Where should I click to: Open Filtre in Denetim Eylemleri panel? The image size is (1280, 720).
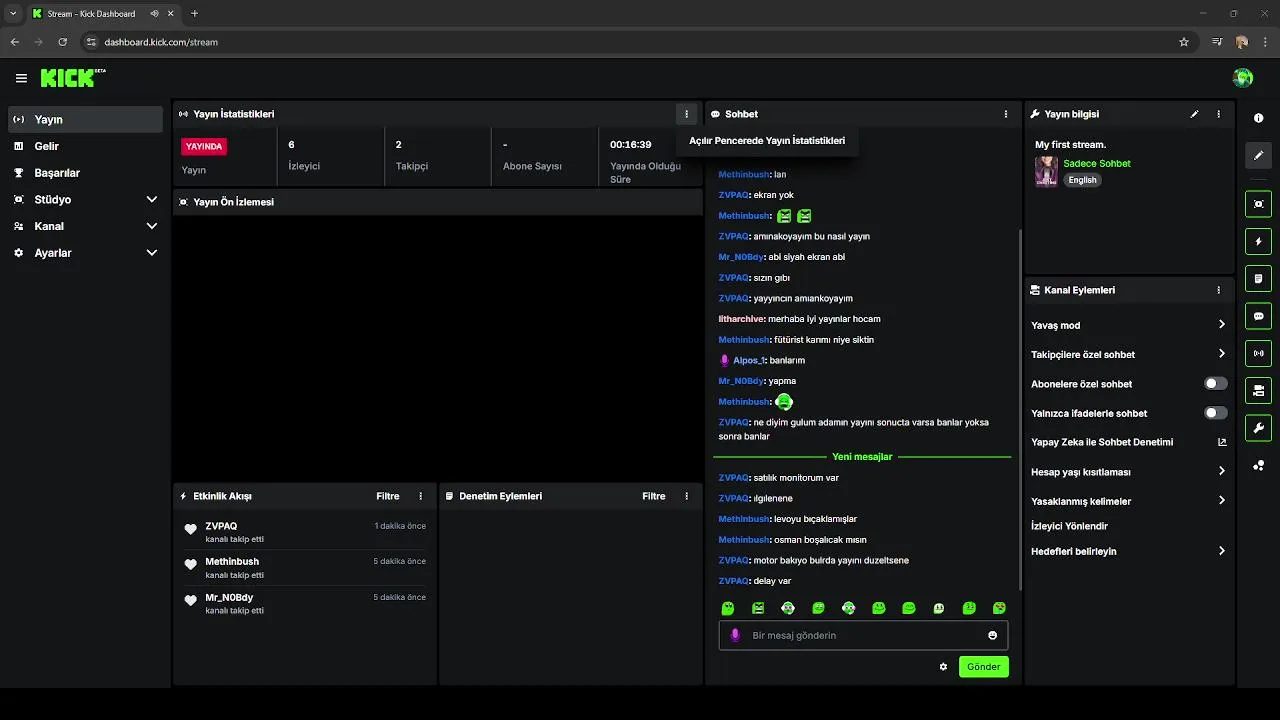pos(653,496)
